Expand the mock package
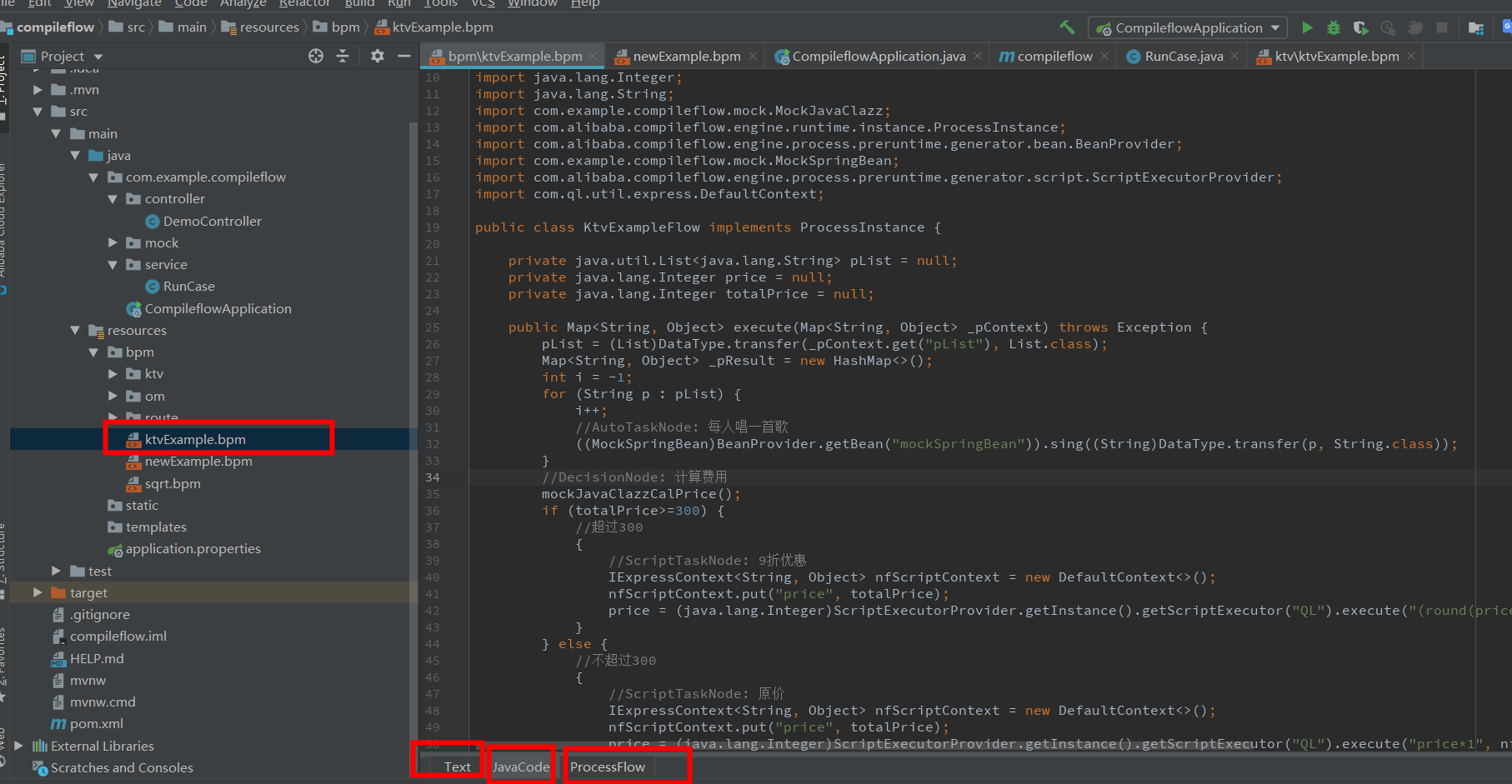The height and width of the screenshot is (784, 1512). tap(113, 242)
